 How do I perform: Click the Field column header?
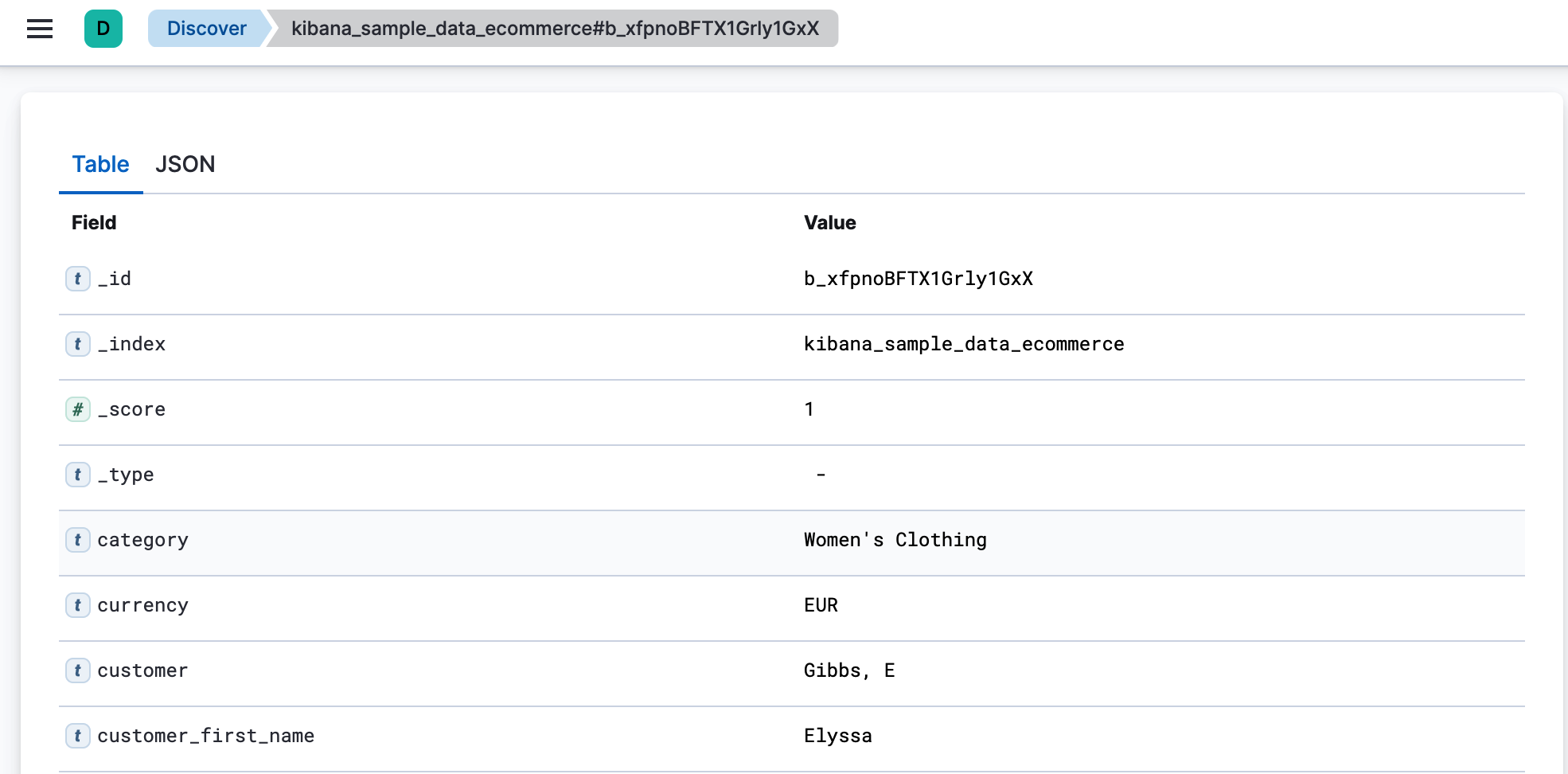coord(93,223)
